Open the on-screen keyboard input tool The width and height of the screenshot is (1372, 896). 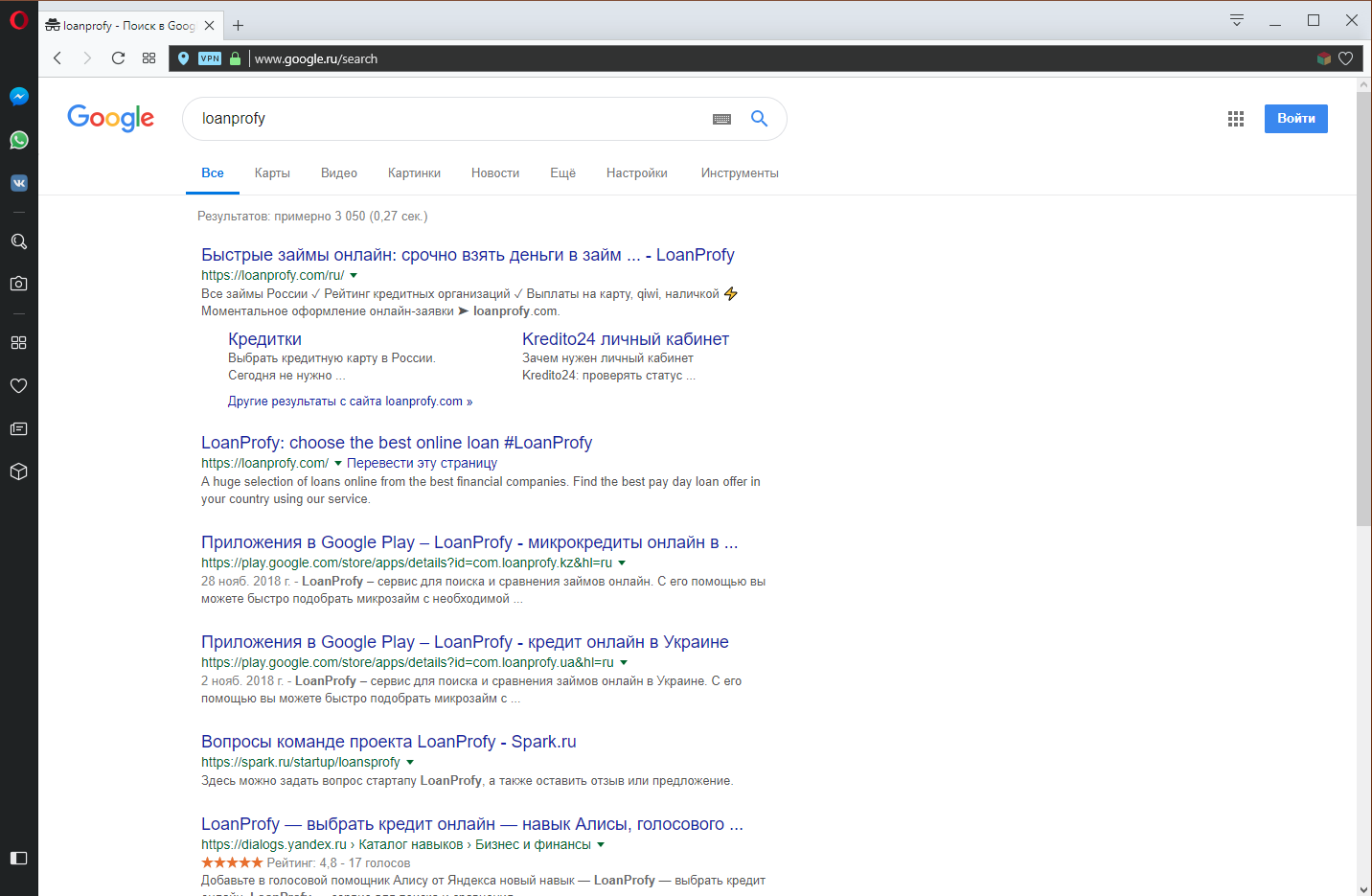(x=722, y=119)
